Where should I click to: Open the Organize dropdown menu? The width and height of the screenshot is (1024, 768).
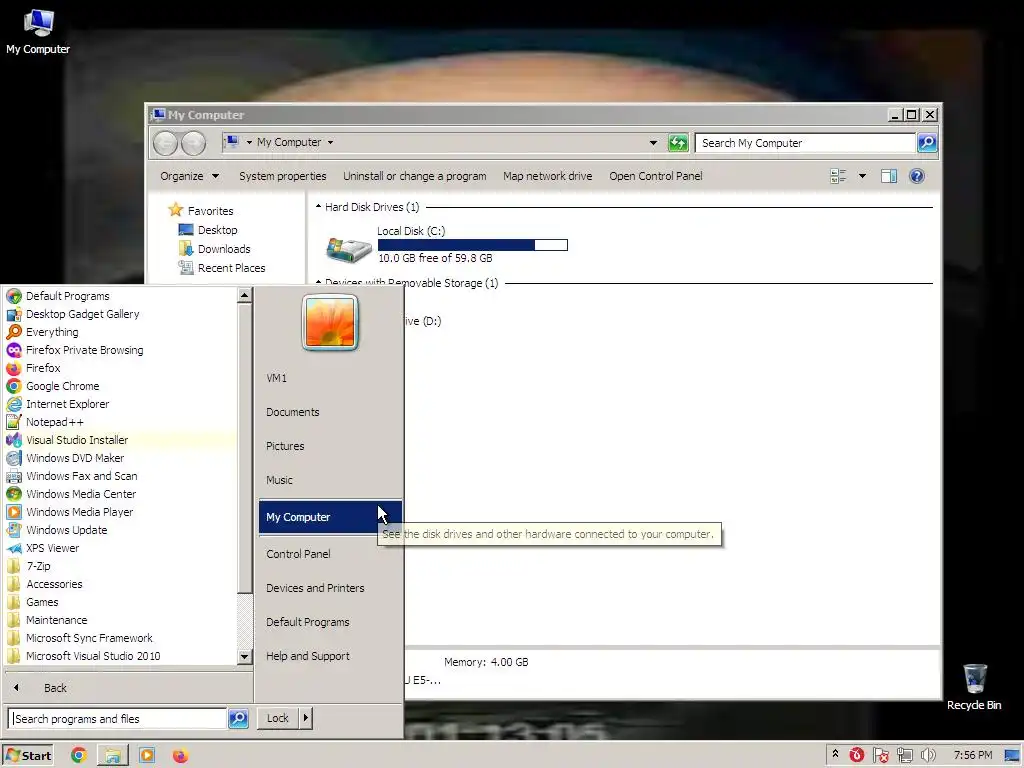coord(189,176)
